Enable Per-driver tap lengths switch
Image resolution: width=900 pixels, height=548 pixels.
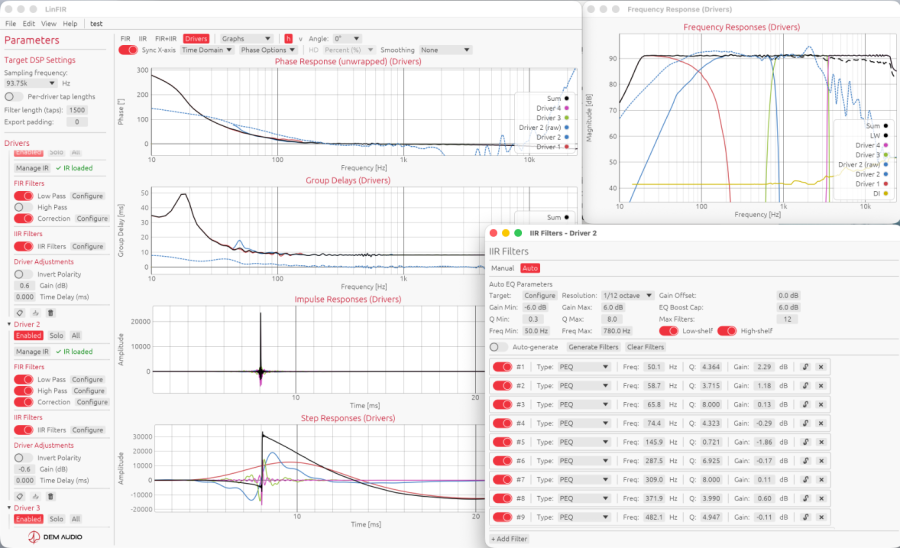[12, 96]
